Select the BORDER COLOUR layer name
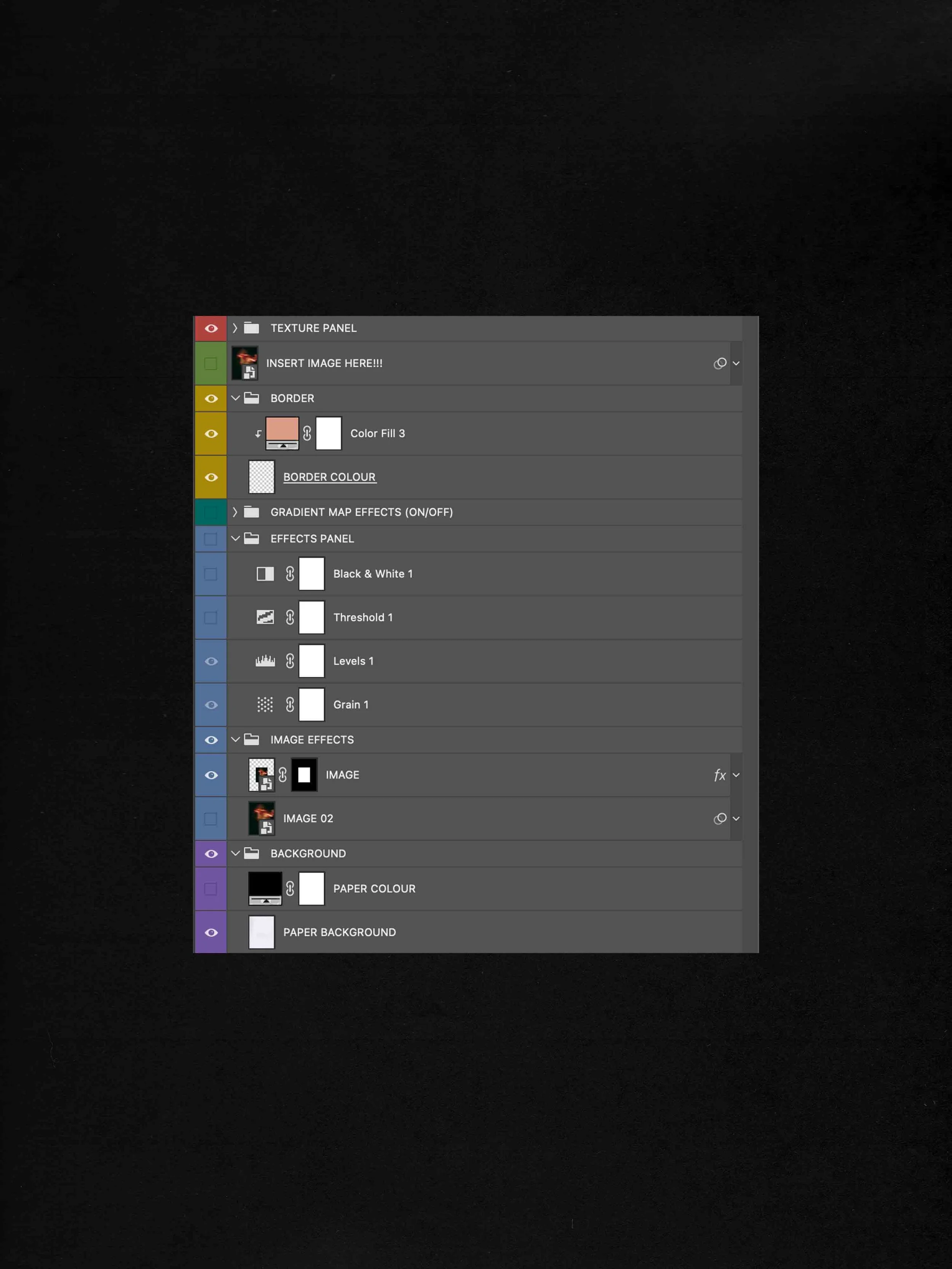952x1269 pixels. click(x=329, y=477)
